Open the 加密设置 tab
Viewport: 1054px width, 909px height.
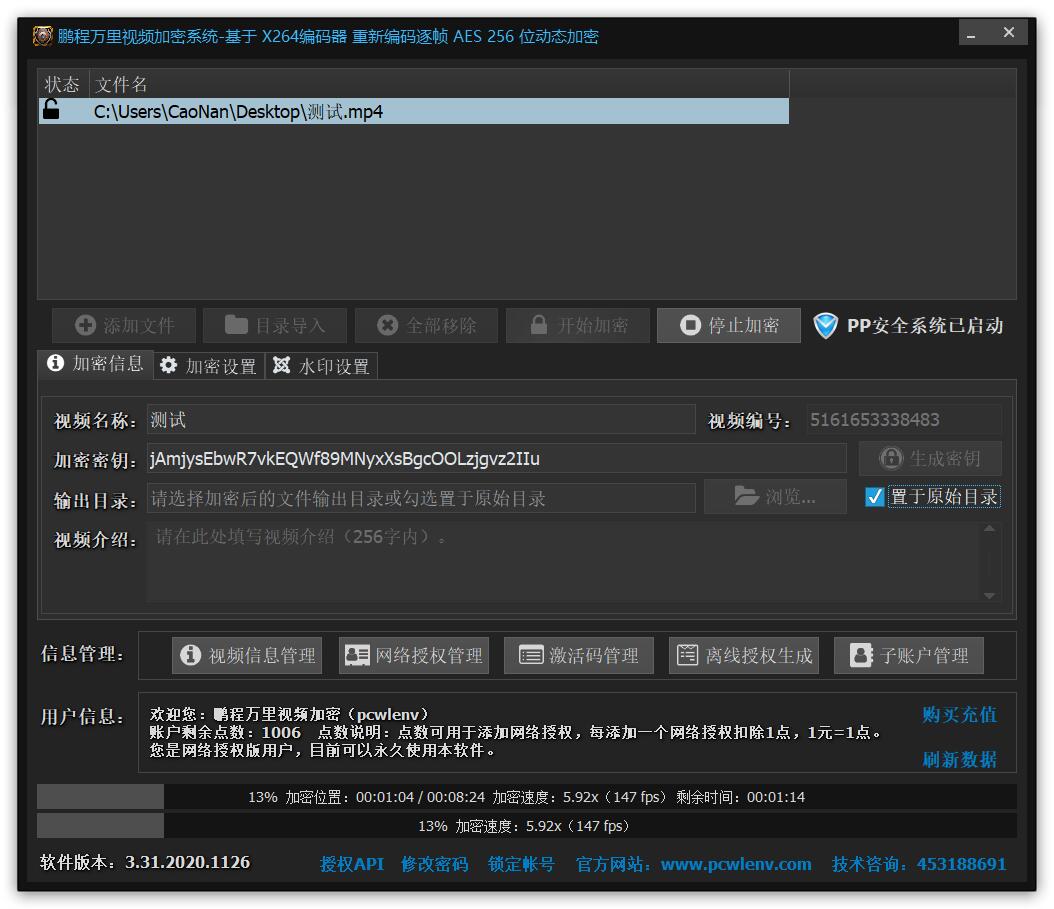tap(209, 366)
